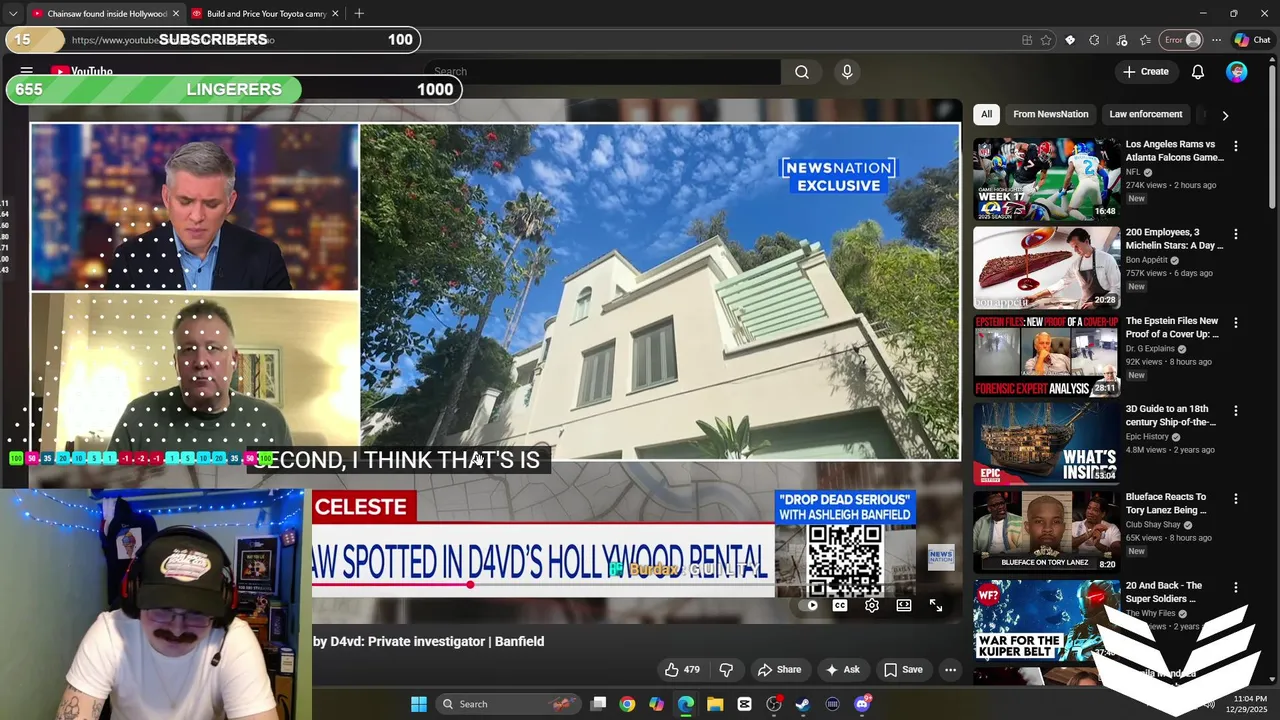
Task: Open player settings gear
Action: pos(872,605)
